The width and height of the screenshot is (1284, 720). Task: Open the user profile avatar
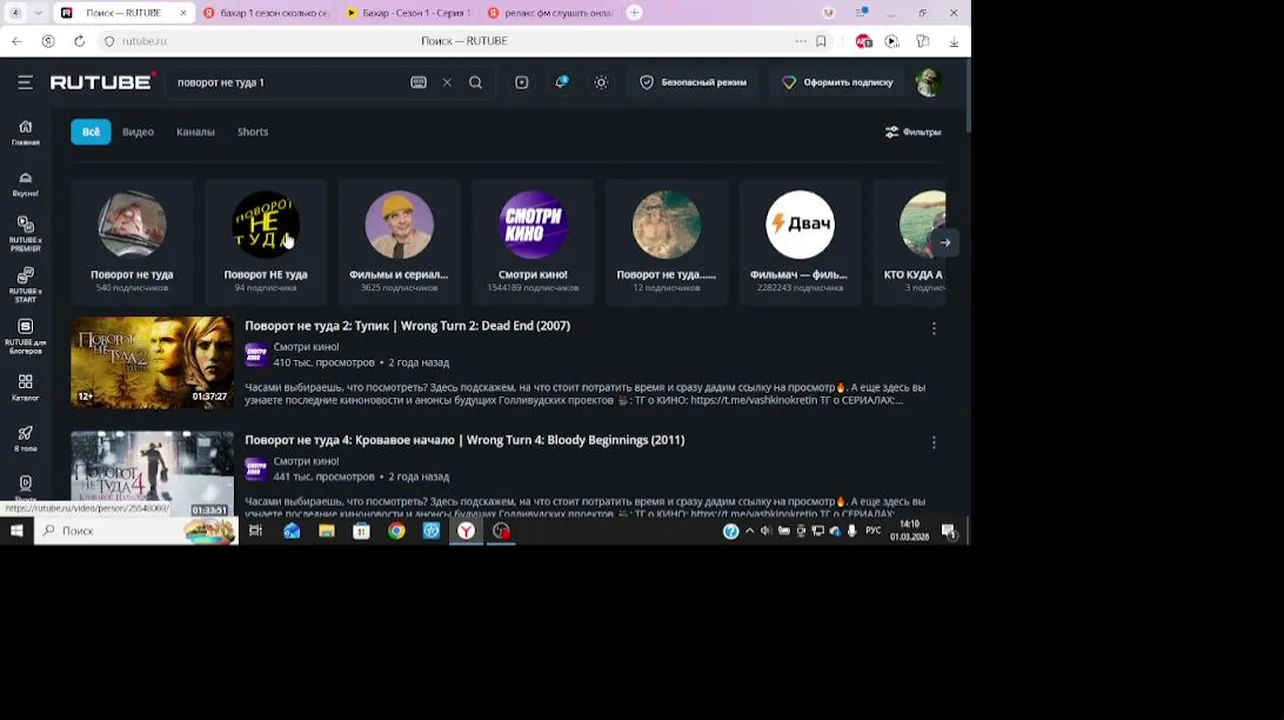coord(929,82)
